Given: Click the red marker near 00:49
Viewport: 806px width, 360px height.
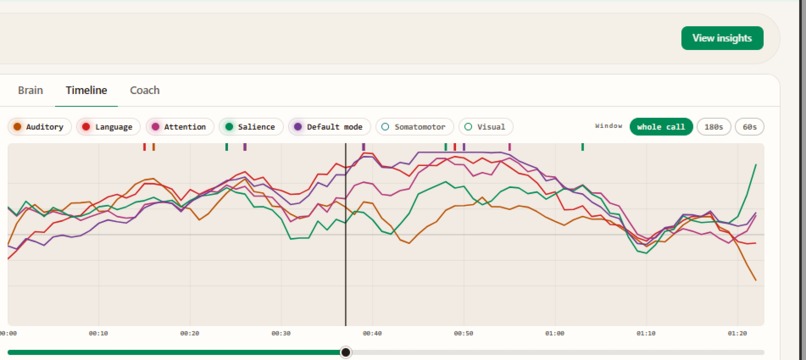Looking at the screenshot, I should 455,147.
